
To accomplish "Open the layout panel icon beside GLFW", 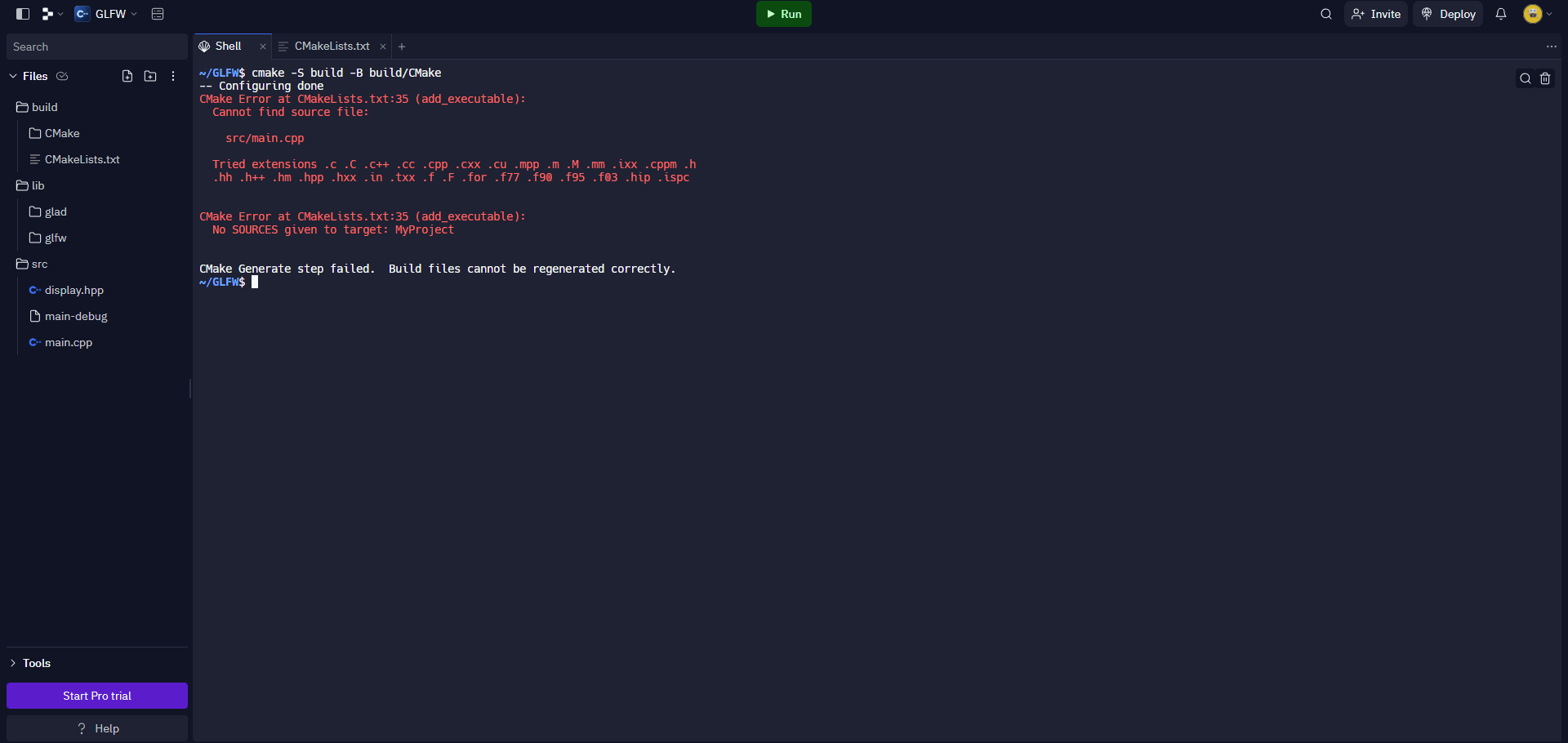I will click(x=158, y=14).
